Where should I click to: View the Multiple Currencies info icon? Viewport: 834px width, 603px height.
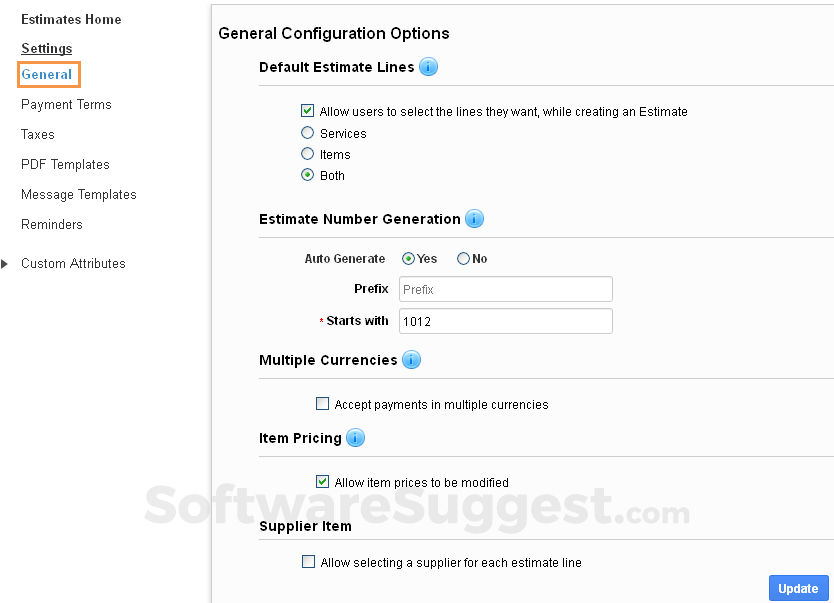click(x=411, y=360)
